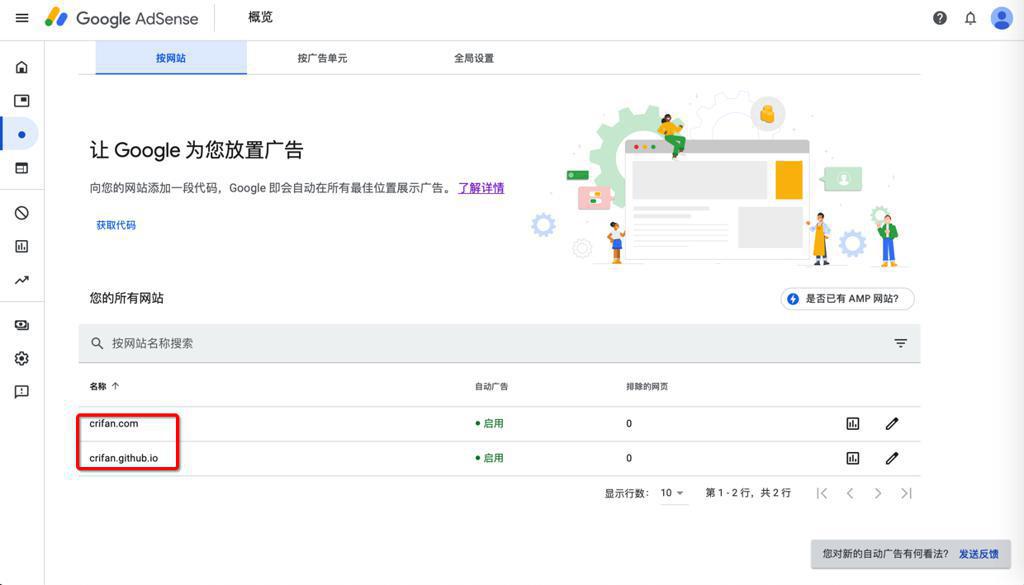This screenshot has width=1024, height=585.
Task: Click 启用 status for crifan.com
Action: [x=489, y=424]
